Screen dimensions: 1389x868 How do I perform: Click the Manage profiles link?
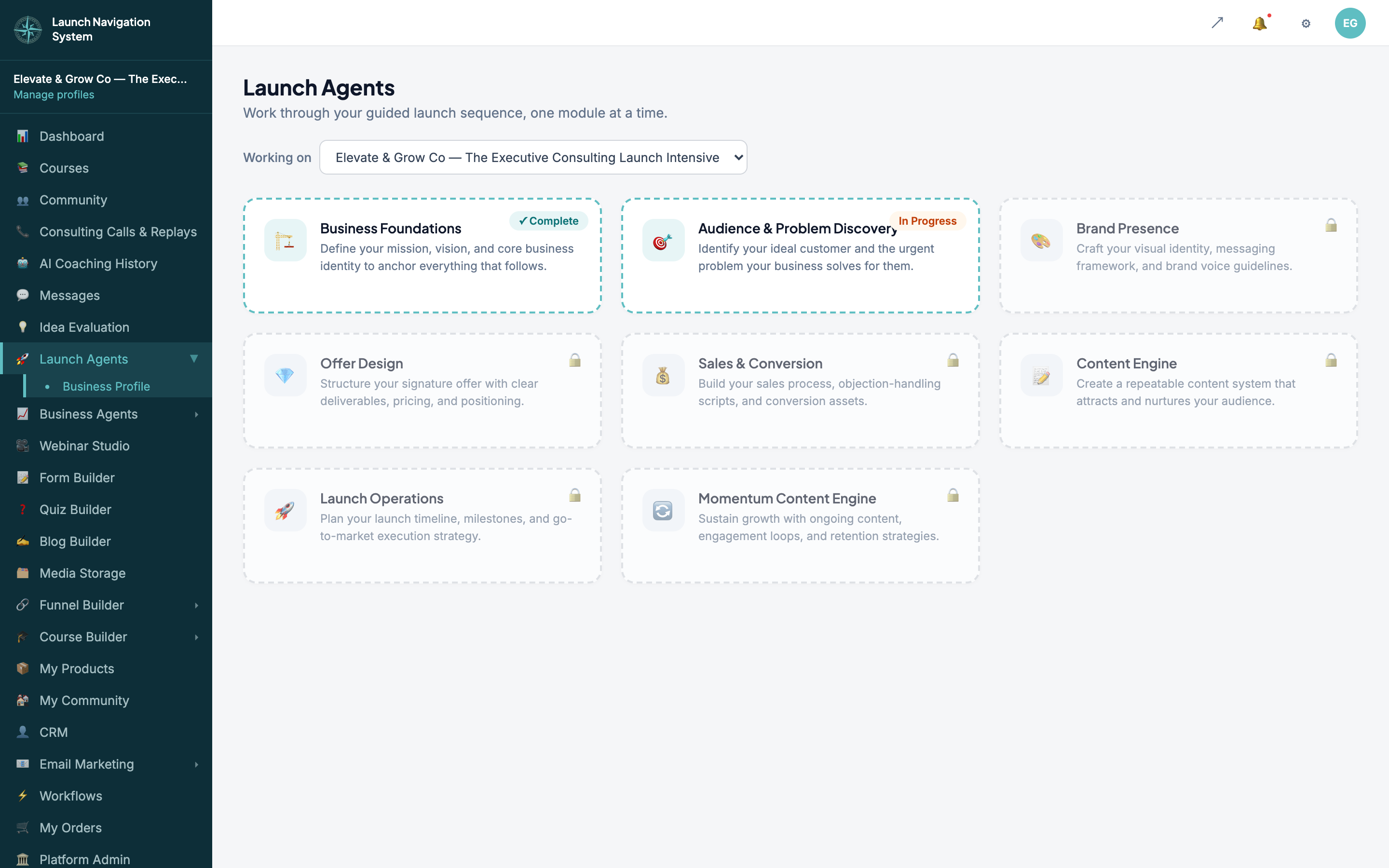tap(54, 95)
